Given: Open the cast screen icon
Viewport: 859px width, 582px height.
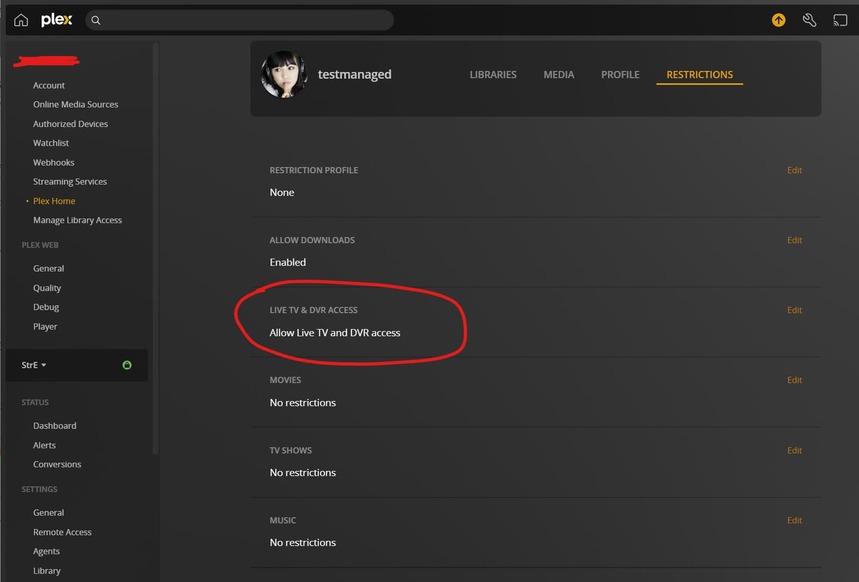Looking at the screenshot, I should 840,20.
